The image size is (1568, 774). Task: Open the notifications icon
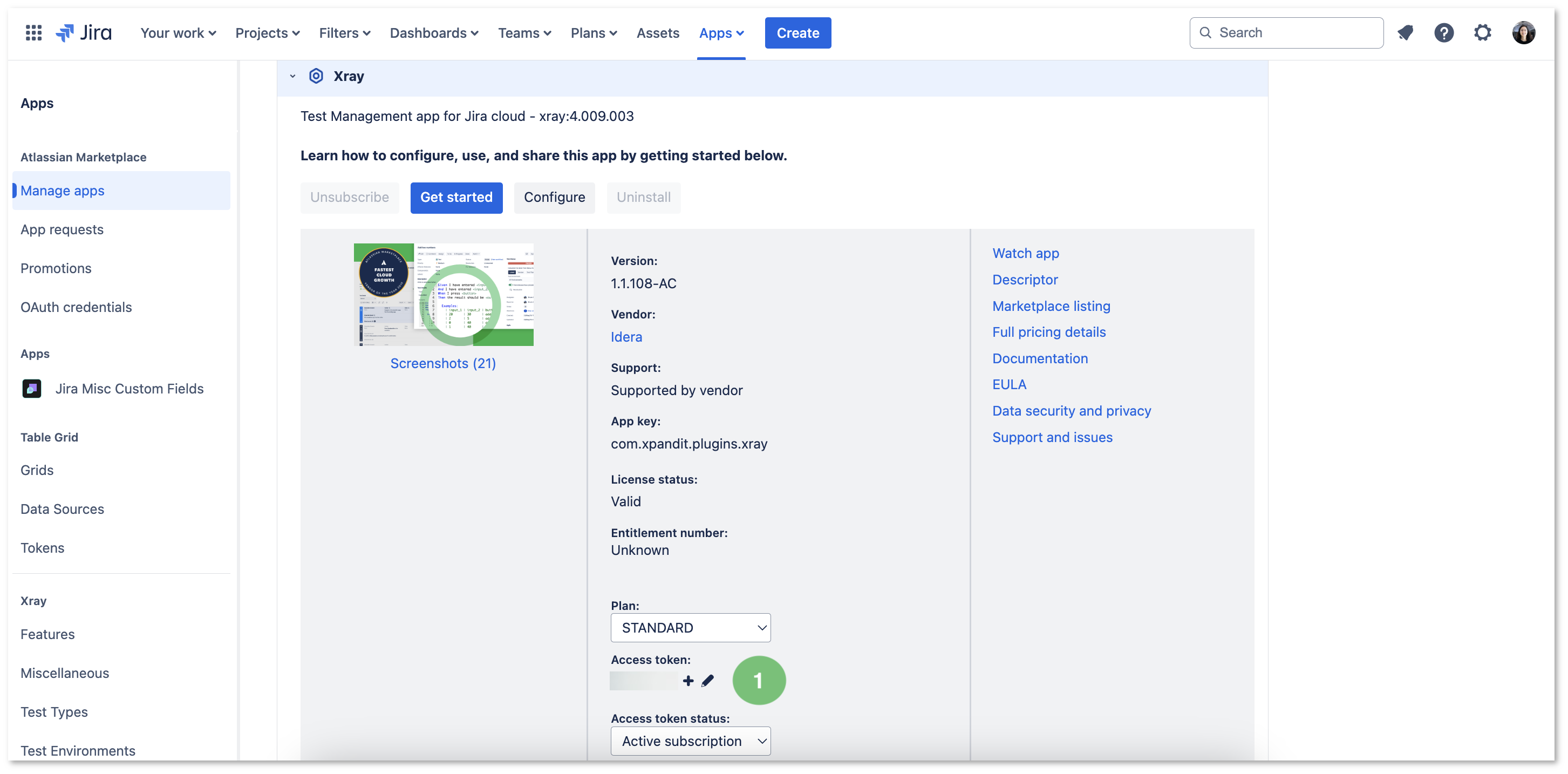click(1405, 33)
